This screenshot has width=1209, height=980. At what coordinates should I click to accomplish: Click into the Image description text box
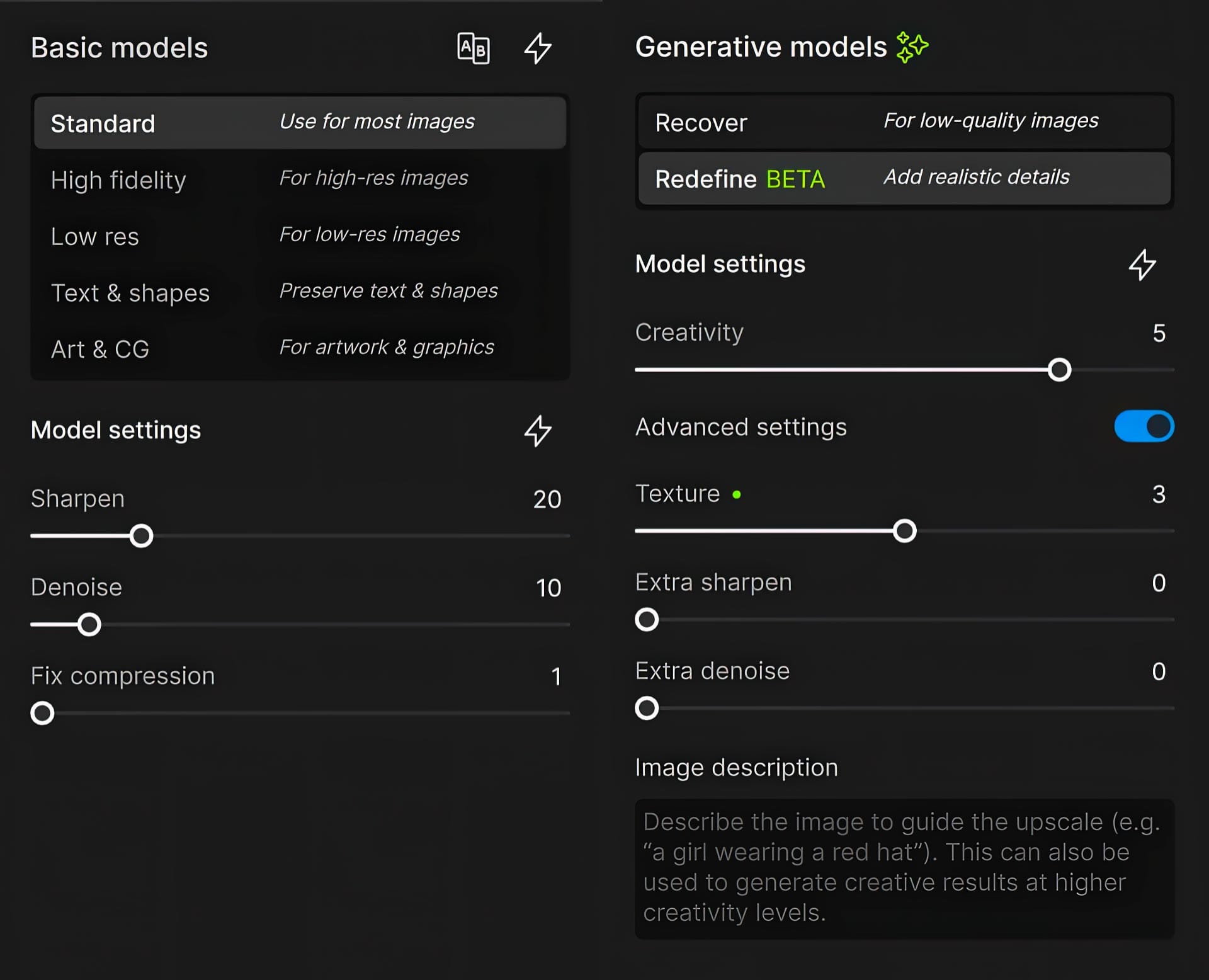click(904, 869)
